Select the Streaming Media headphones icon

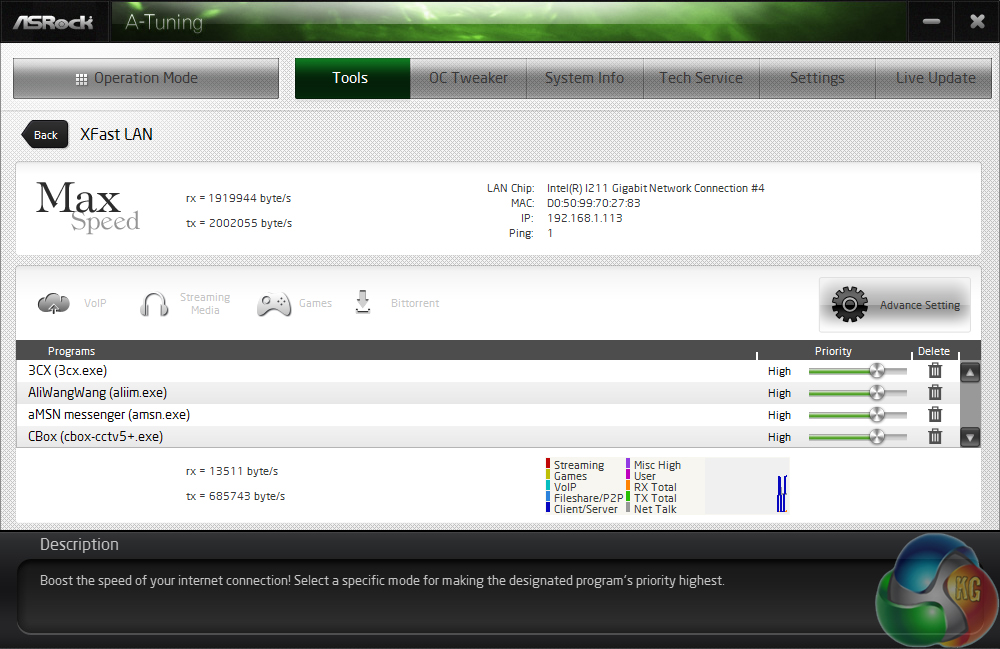[x=154, y=304]
